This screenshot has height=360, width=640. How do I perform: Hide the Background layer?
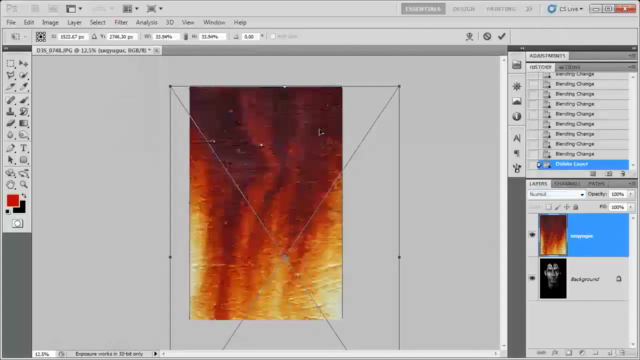(532, 278)
